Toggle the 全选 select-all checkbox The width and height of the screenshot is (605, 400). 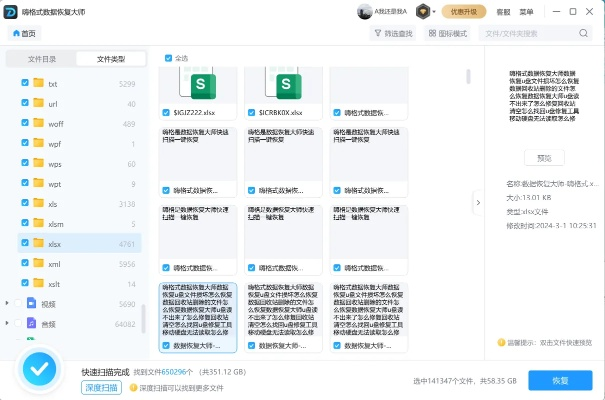[167, 58]
